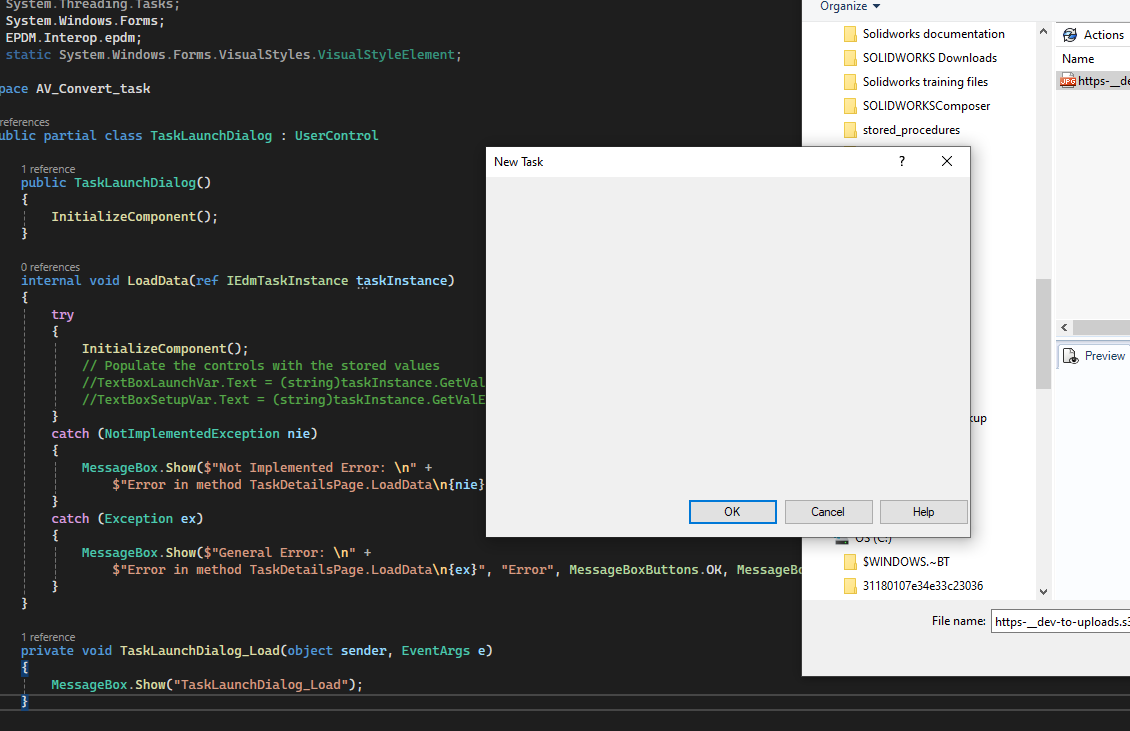Click Cancel in the New Task dialog

(828, 512)
